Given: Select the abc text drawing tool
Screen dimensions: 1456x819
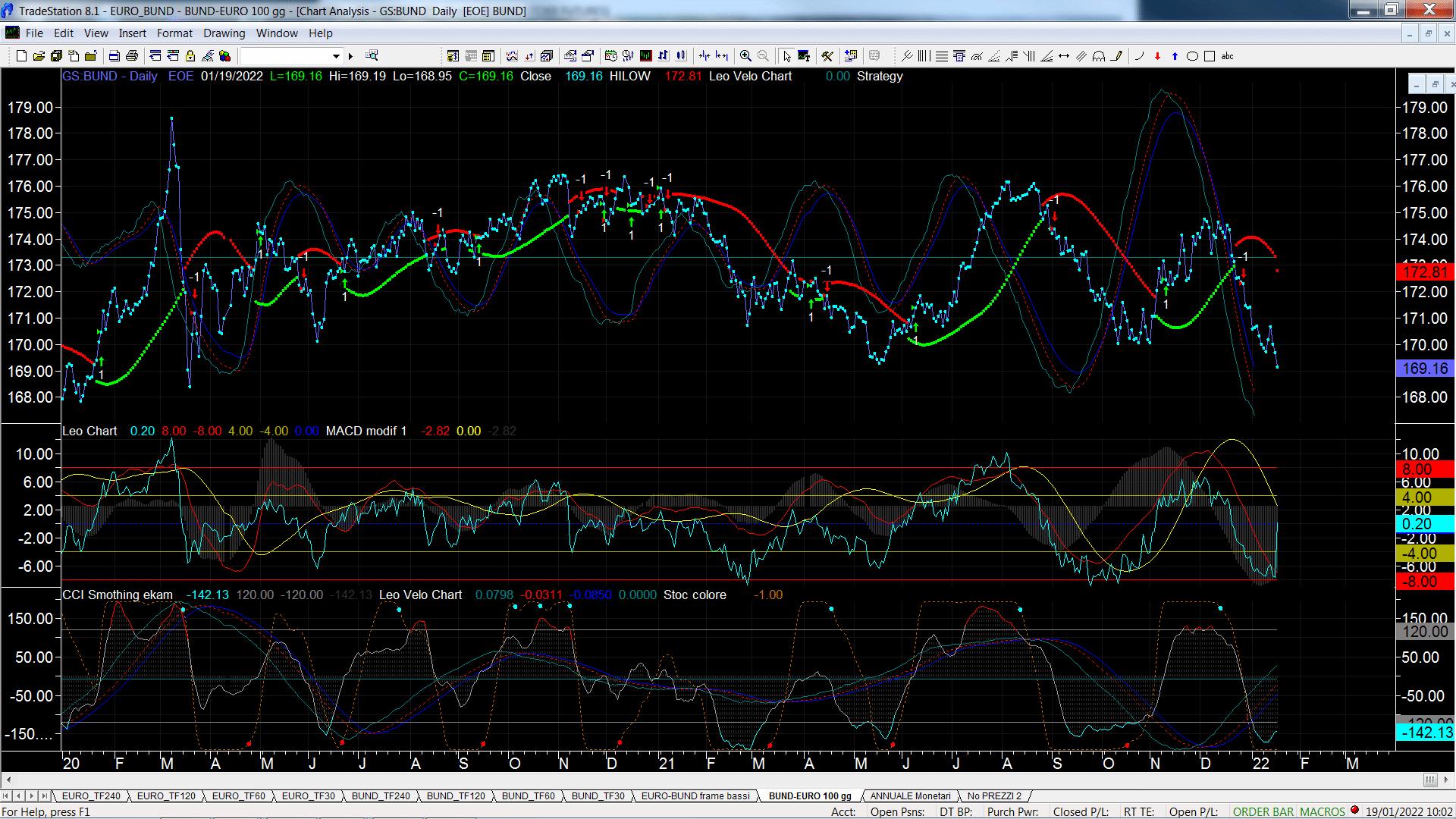Looking at the screenshot, I should 1227,55.
